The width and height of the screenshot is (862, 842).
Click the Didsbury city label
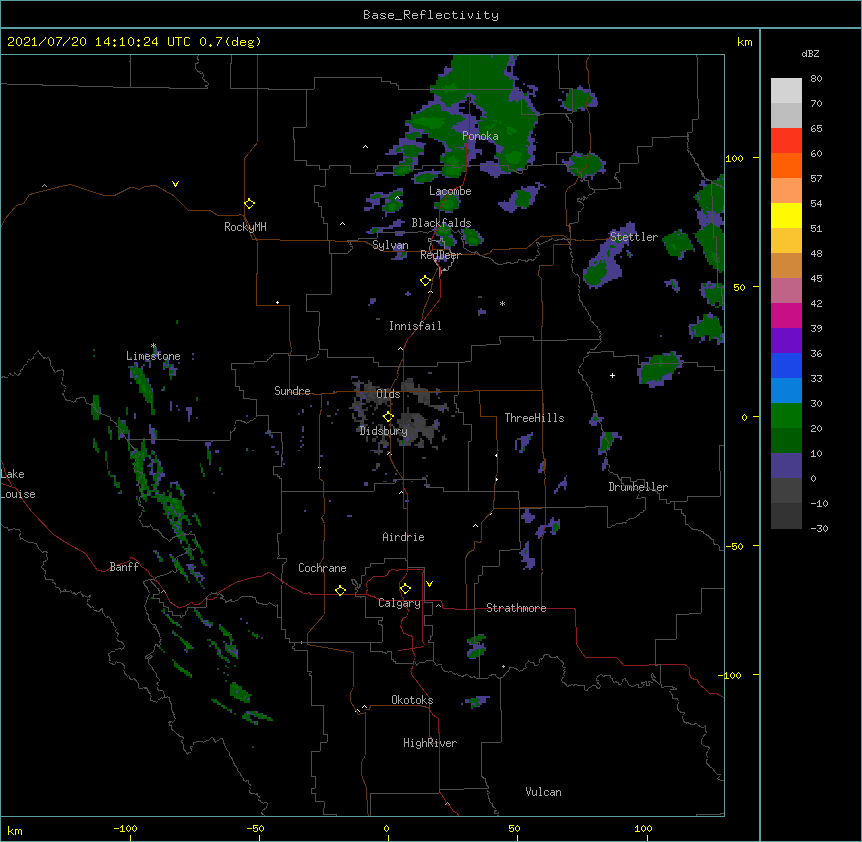[x=383, y=431]
